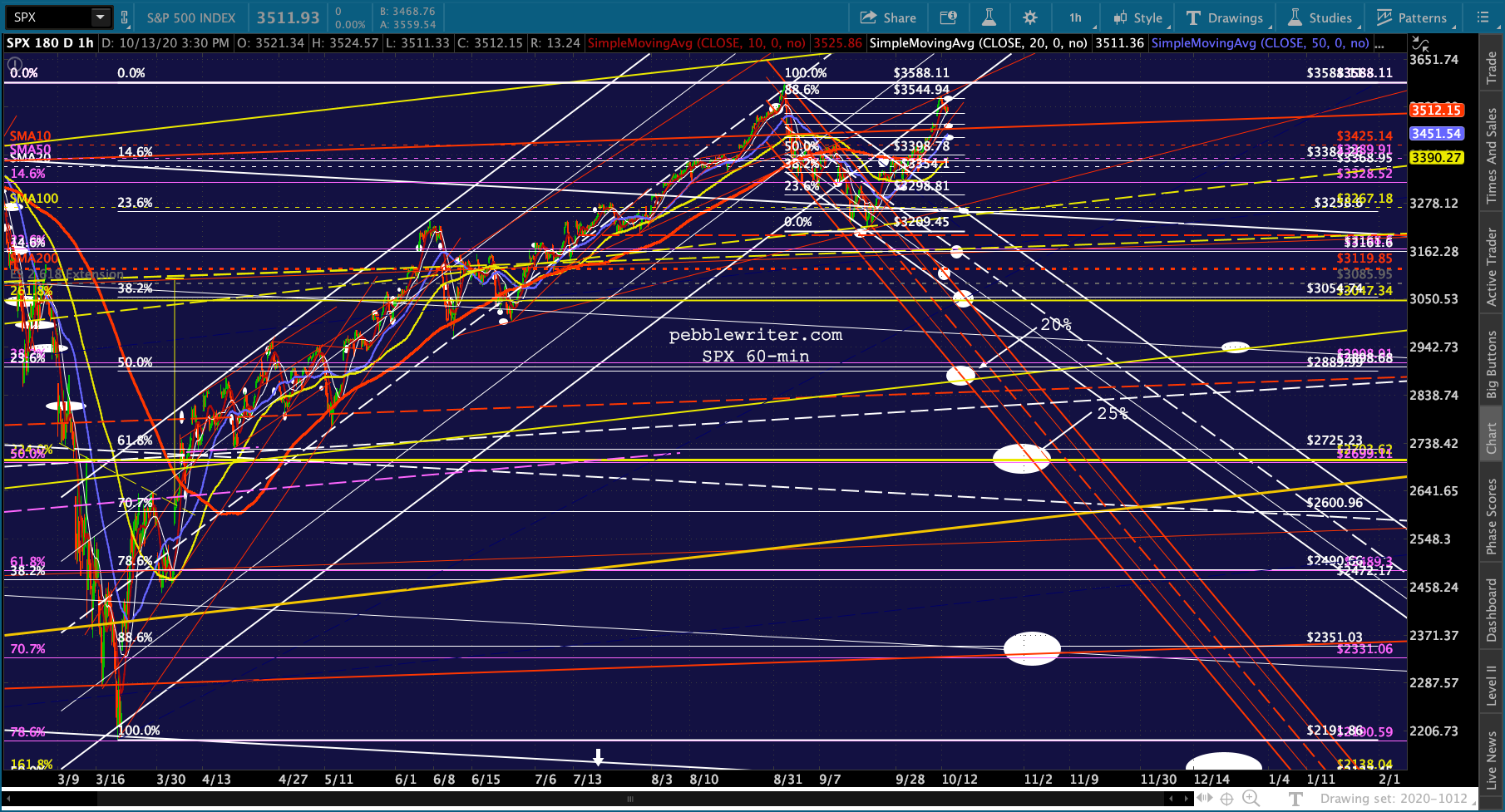Click the bid value B: 3468.76
The image size is (1505, 812).
(407, 12)
